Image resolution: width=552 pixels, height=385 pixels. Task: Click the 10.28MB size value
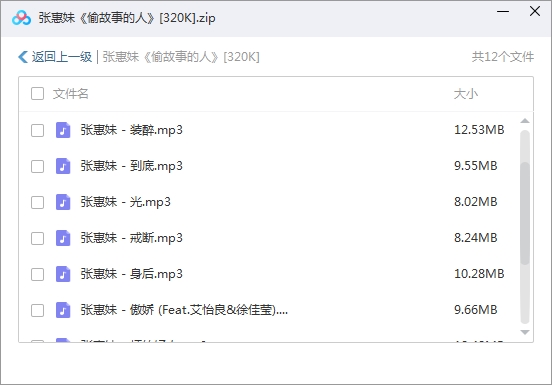479,273
